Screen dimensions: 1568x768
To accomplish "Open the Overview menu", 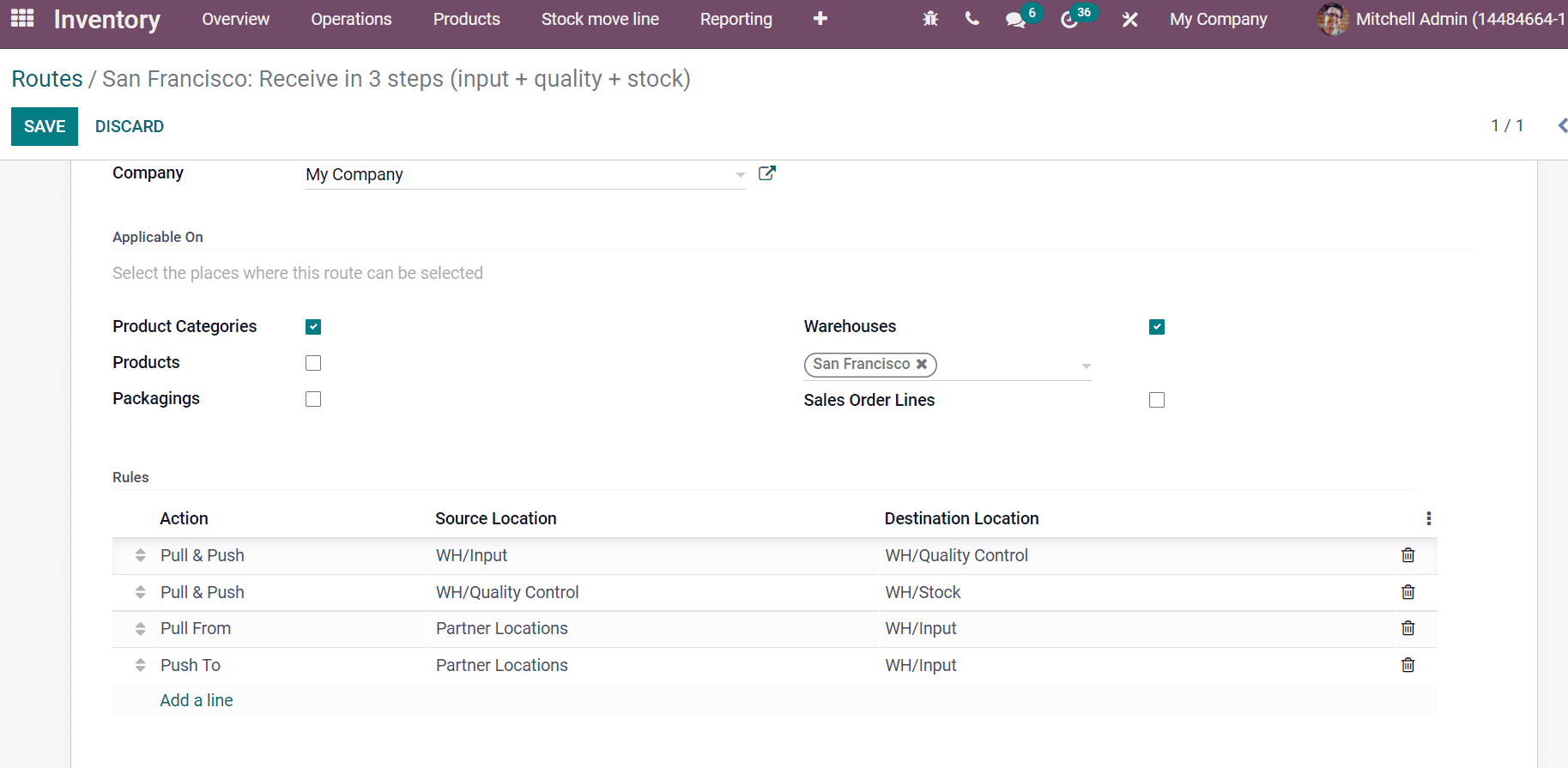I will coord(236,19).
